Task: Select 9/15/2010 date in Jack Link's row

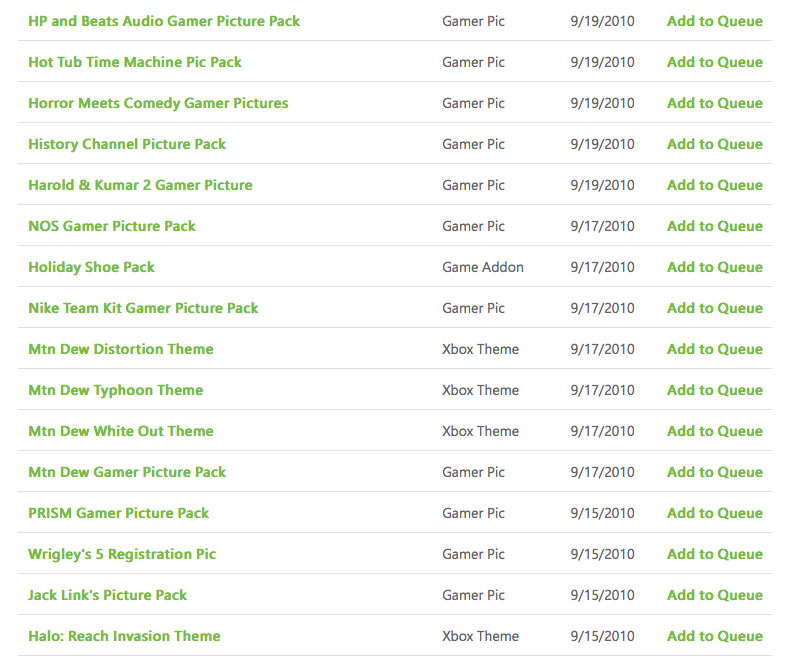Action: [602, 595]
